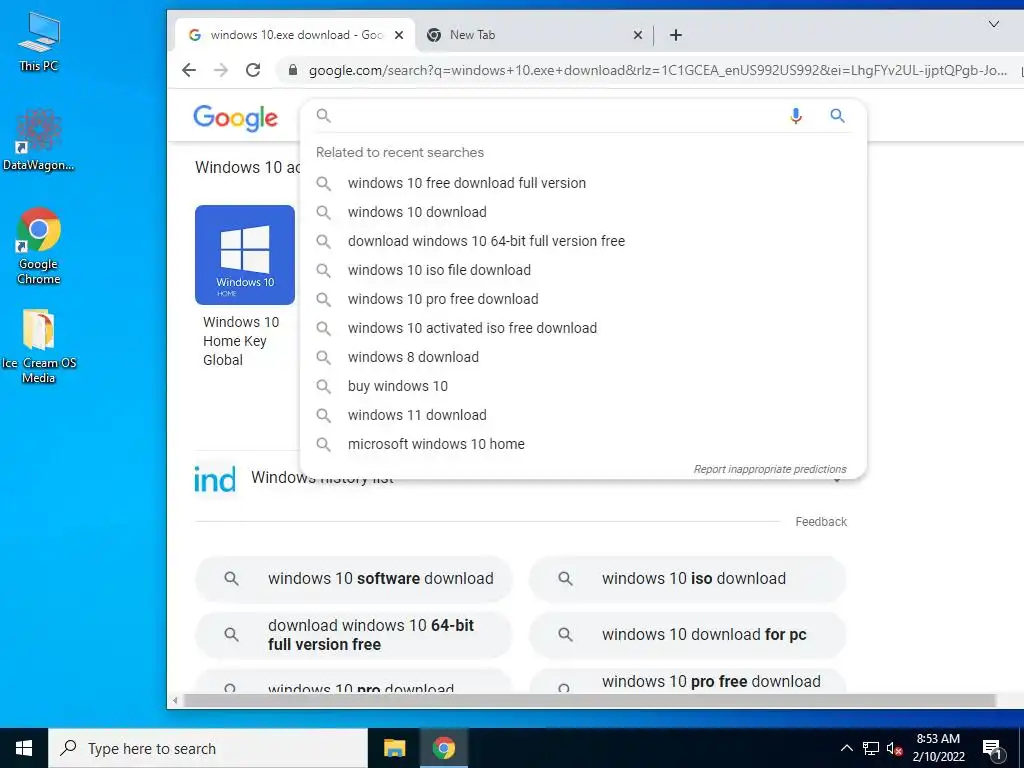The width and height of the screenshot is (1024, 768).
Task: Close the 'windows 10.exe download' tab
Action: [399, 35]
